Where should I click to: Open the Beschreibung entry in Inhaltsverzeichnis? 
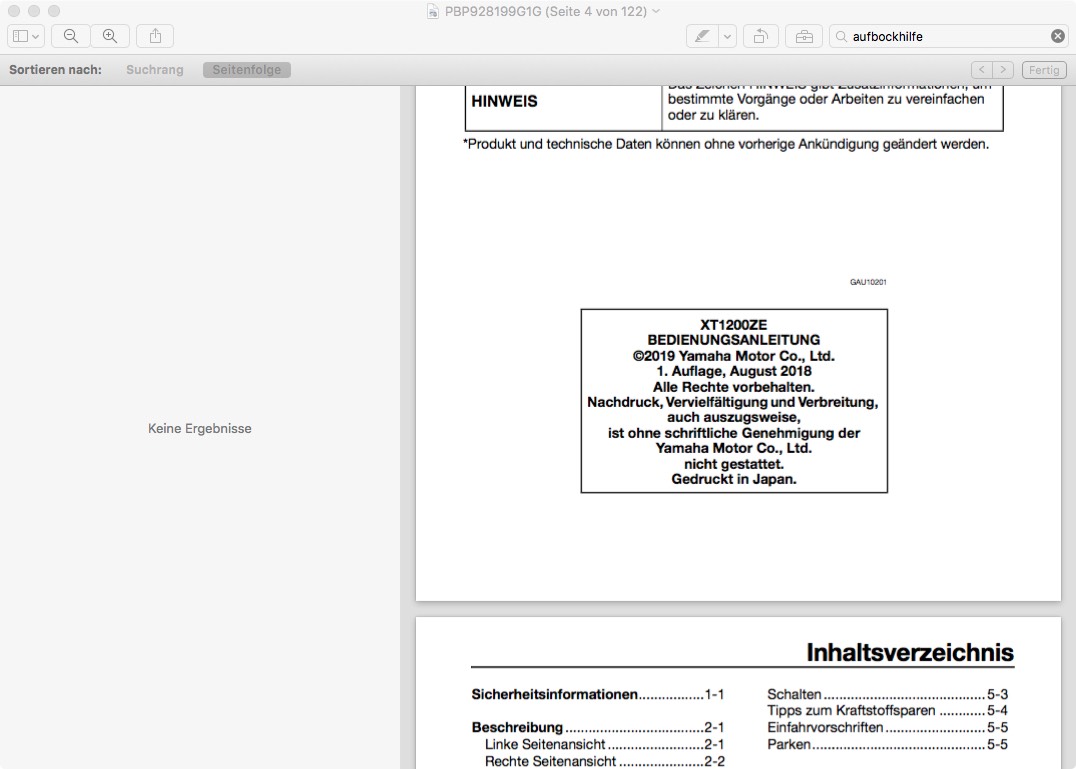pyautogui.click(x=517, y=727)
